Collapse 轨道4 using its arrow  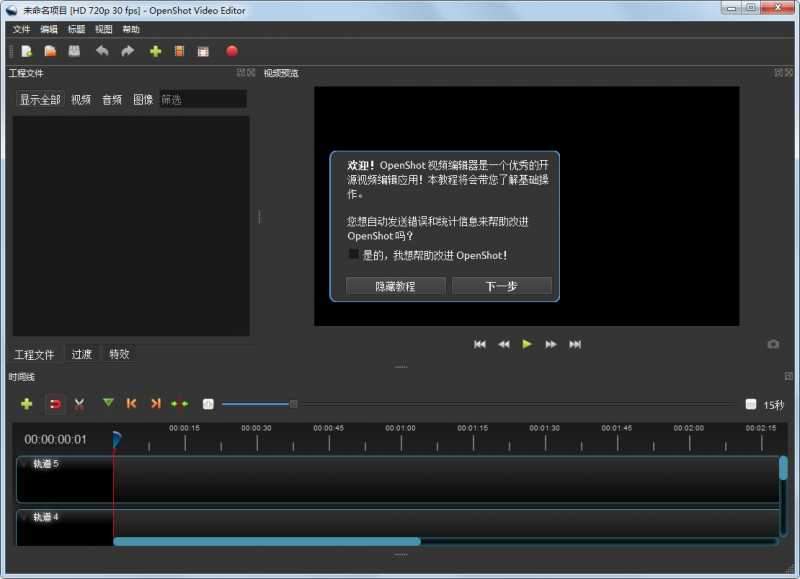click(x=25, y=516)
